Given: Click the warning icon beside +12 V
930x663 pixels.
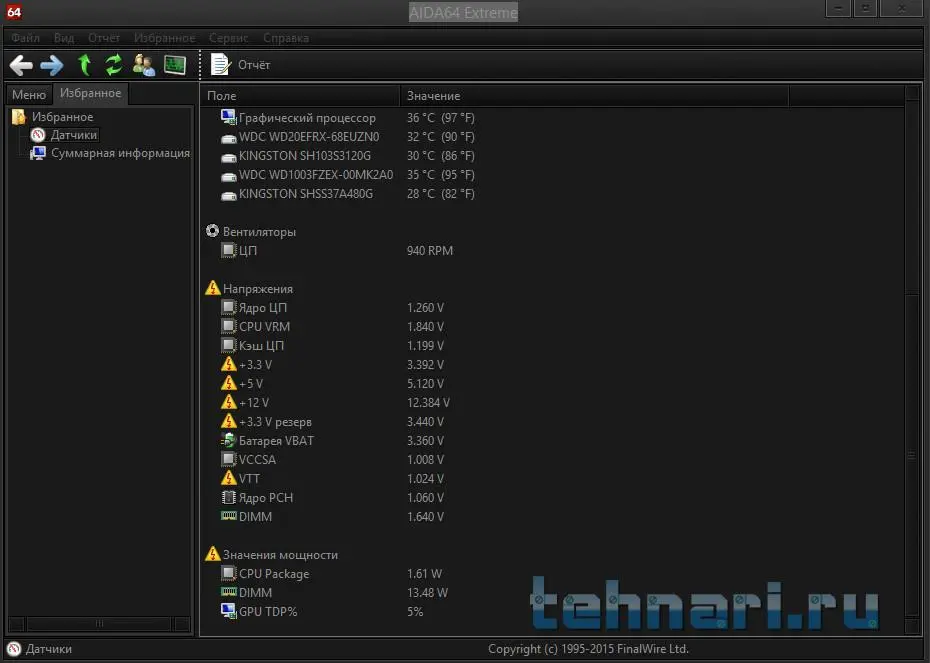Looking at the screenshot, I should [x=228, y=402].
